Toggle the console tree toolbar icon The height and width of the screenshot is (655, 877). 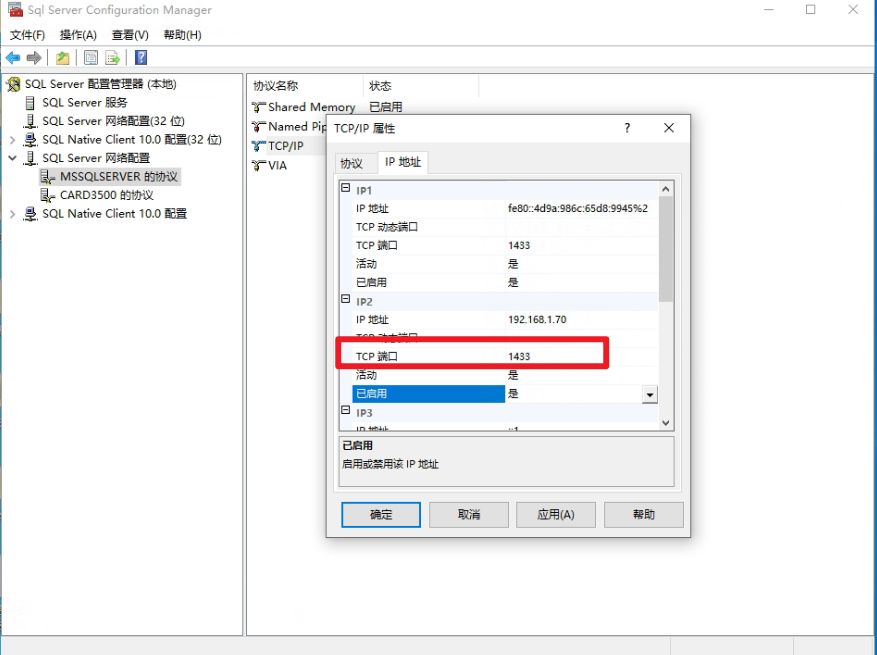[91, 58]
